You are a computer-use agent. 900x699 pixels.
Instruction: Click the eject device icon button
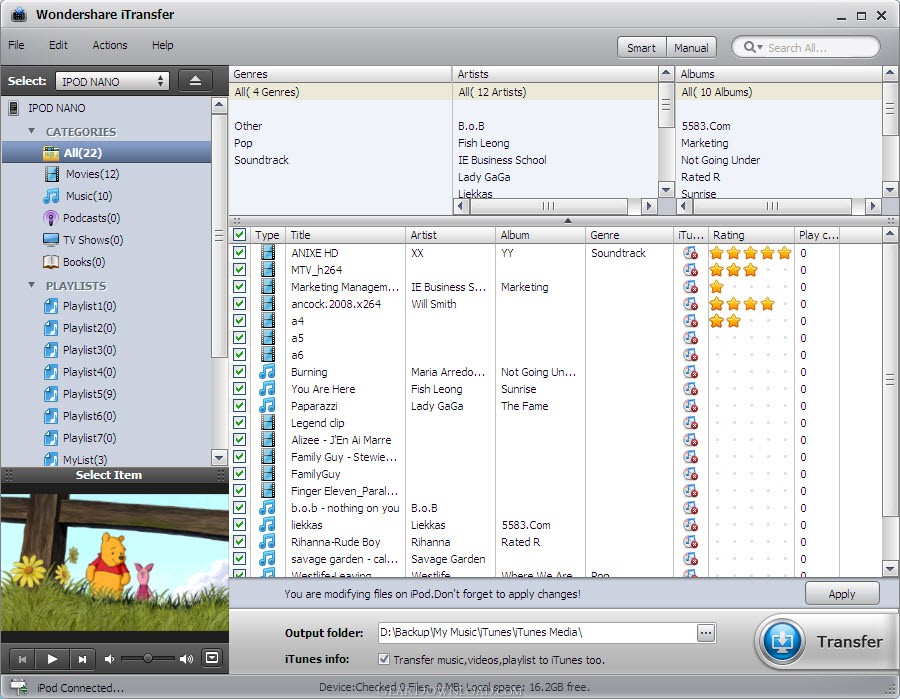pyautogui.click(x=195, y=80)
